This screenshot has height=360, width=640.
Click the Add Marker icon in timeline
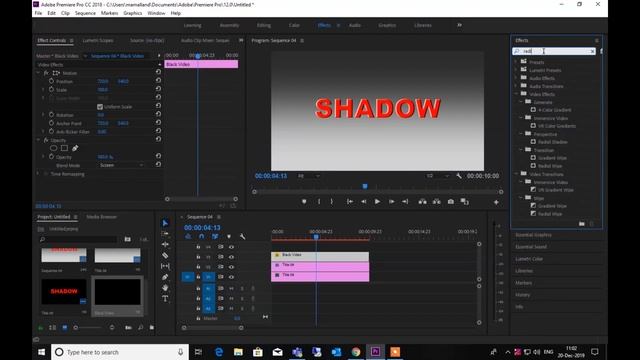(229, 236)
